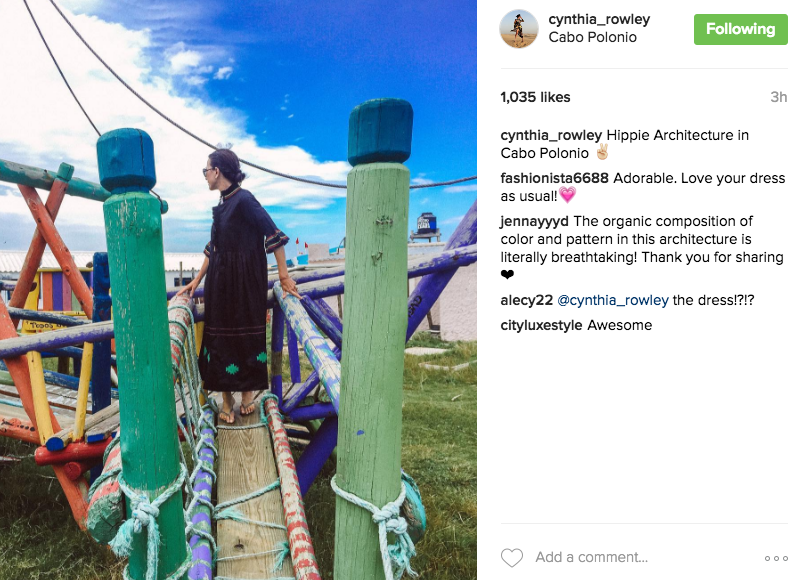Open cynthia_rowley username in the header

(x=599, y=19)
